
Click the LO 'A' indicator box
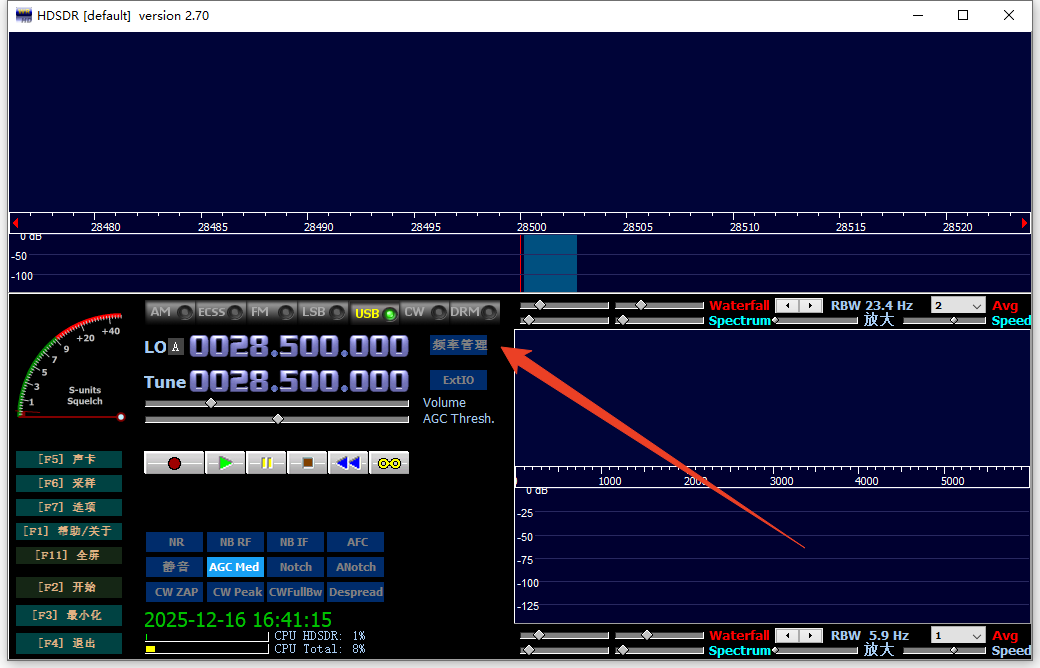click(176, 347)
